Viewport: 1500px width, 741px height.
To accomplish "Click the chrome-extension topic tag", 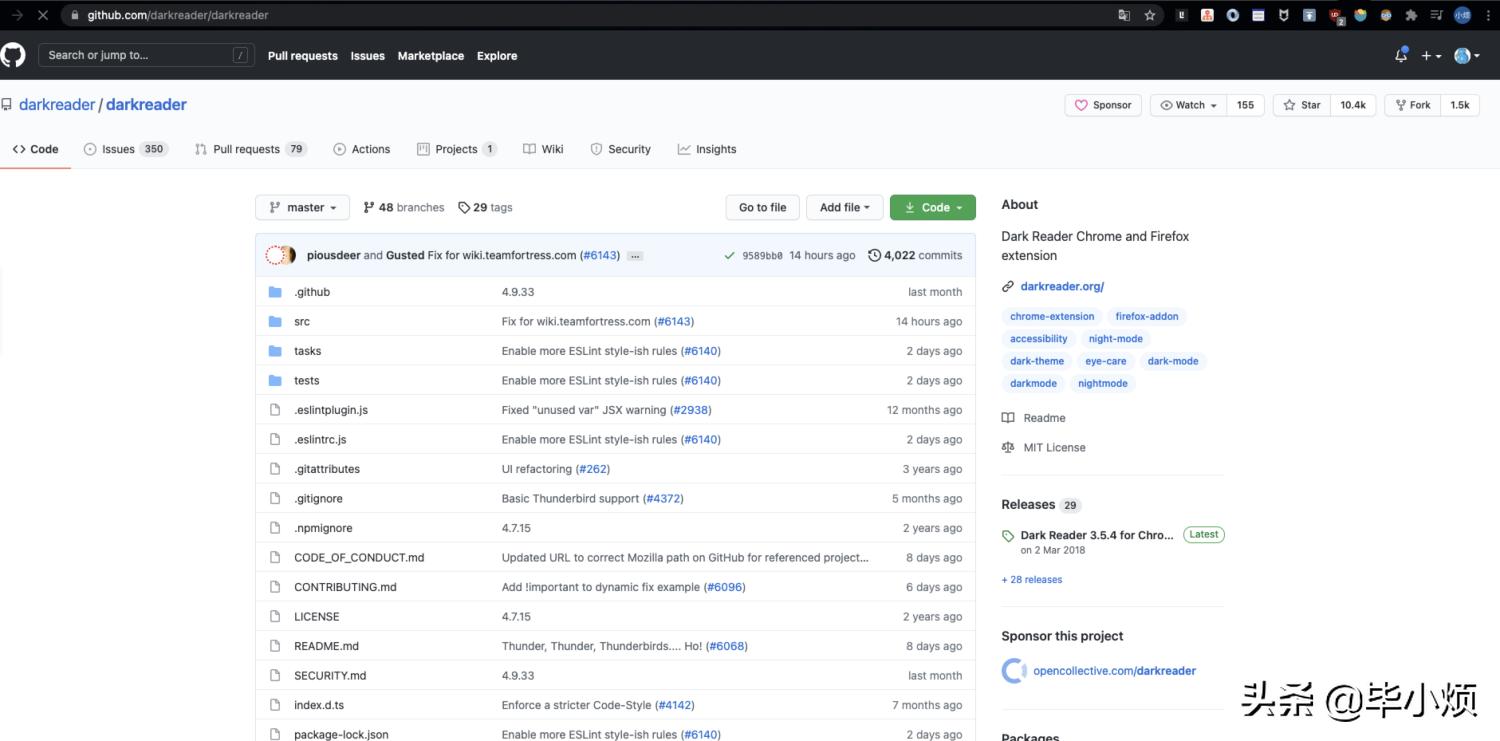I will (x=1052, y=316).
